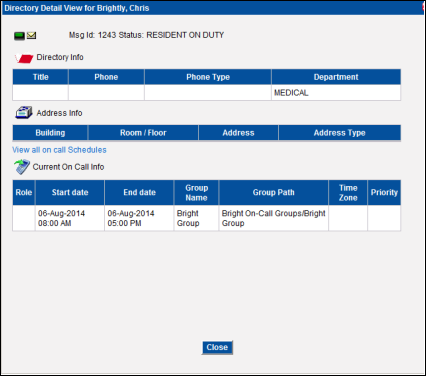Image resolution: width=426 pixels, height=376 pixels.
Task: Open View all on call Schedules link
Action: 59,150
